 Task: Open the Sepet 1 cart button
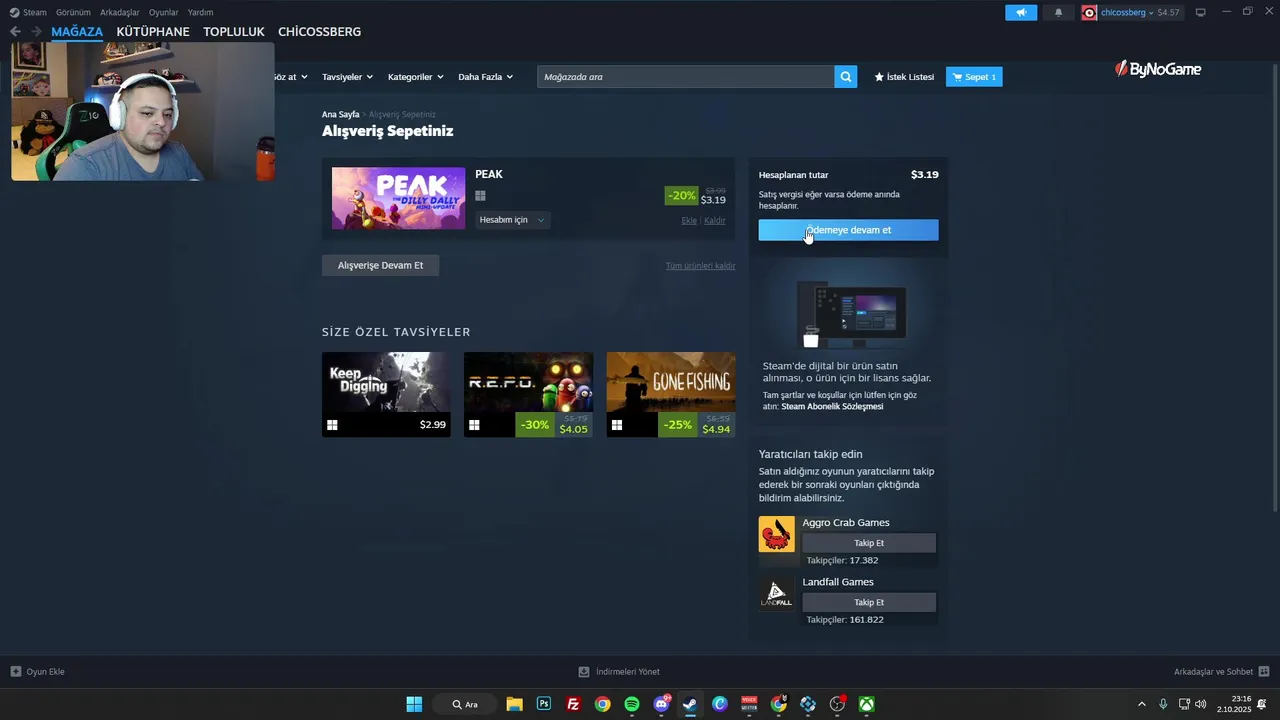click(974, 77)
